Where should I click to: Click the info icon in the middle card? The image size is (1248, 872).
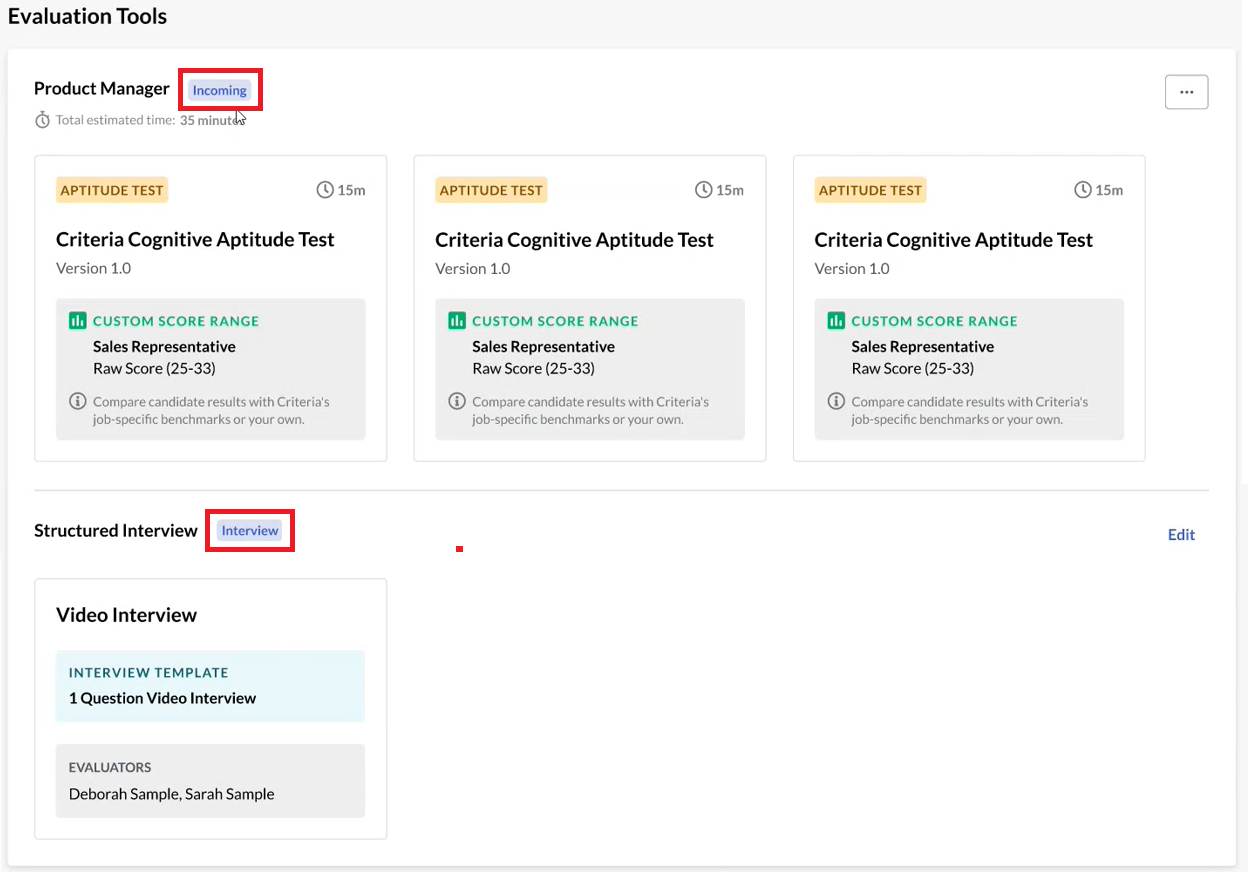pyautogui.click(x=456, y=401)
